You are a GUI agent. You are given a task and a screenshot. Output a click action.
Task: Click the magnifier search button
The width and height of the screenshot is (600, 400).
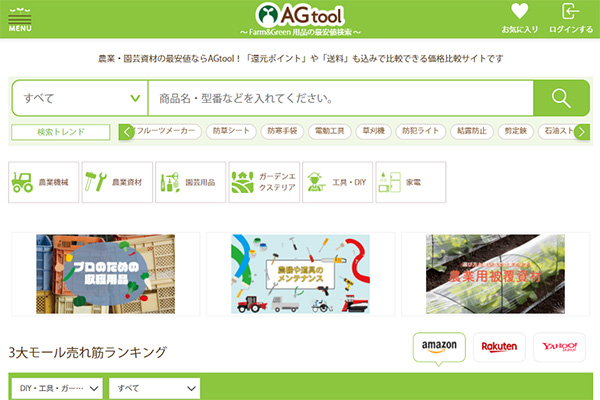tap(561, 98)
